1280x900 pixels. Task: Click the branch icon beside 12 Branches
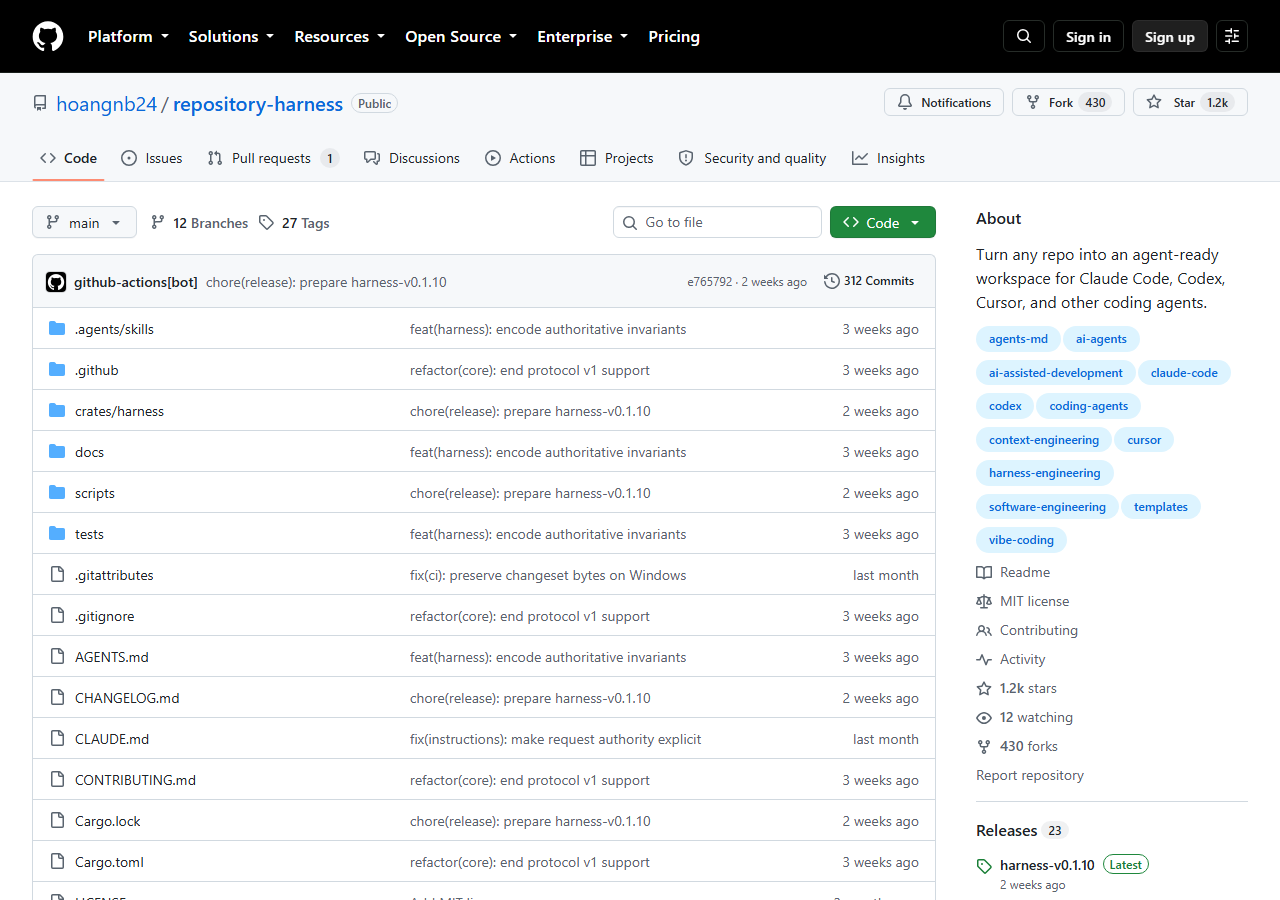[158, 223]
